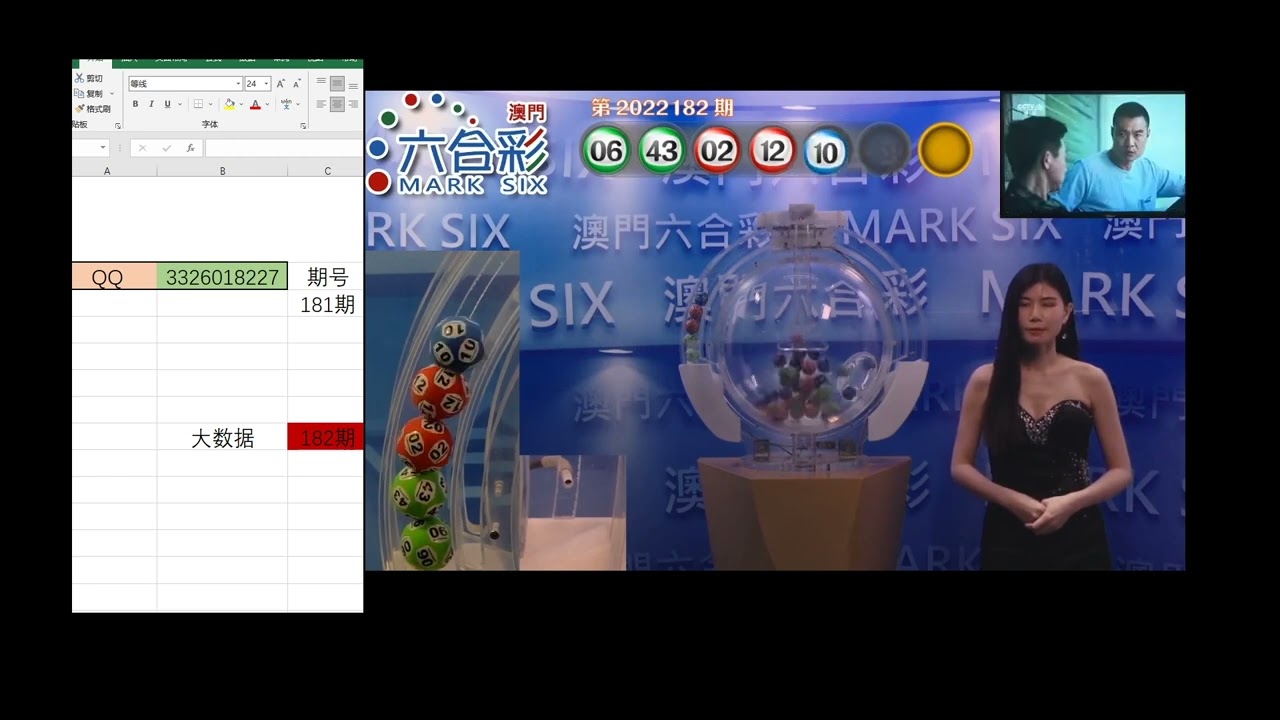Expand the phonetic guide dropdown arrow
The image size is (1280, 720).
[298, 104]
